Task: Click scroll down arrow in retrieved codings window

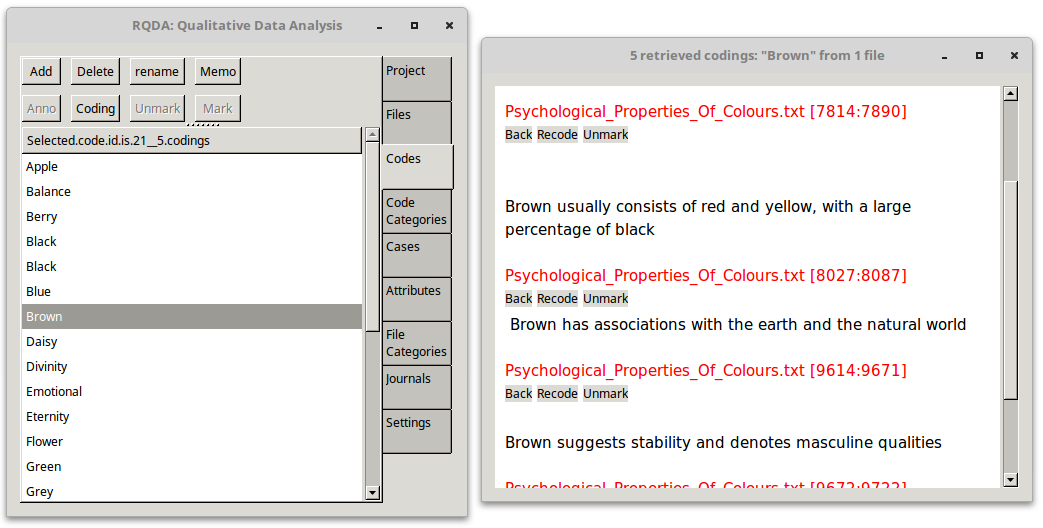Action: (x=1010, y=479)
